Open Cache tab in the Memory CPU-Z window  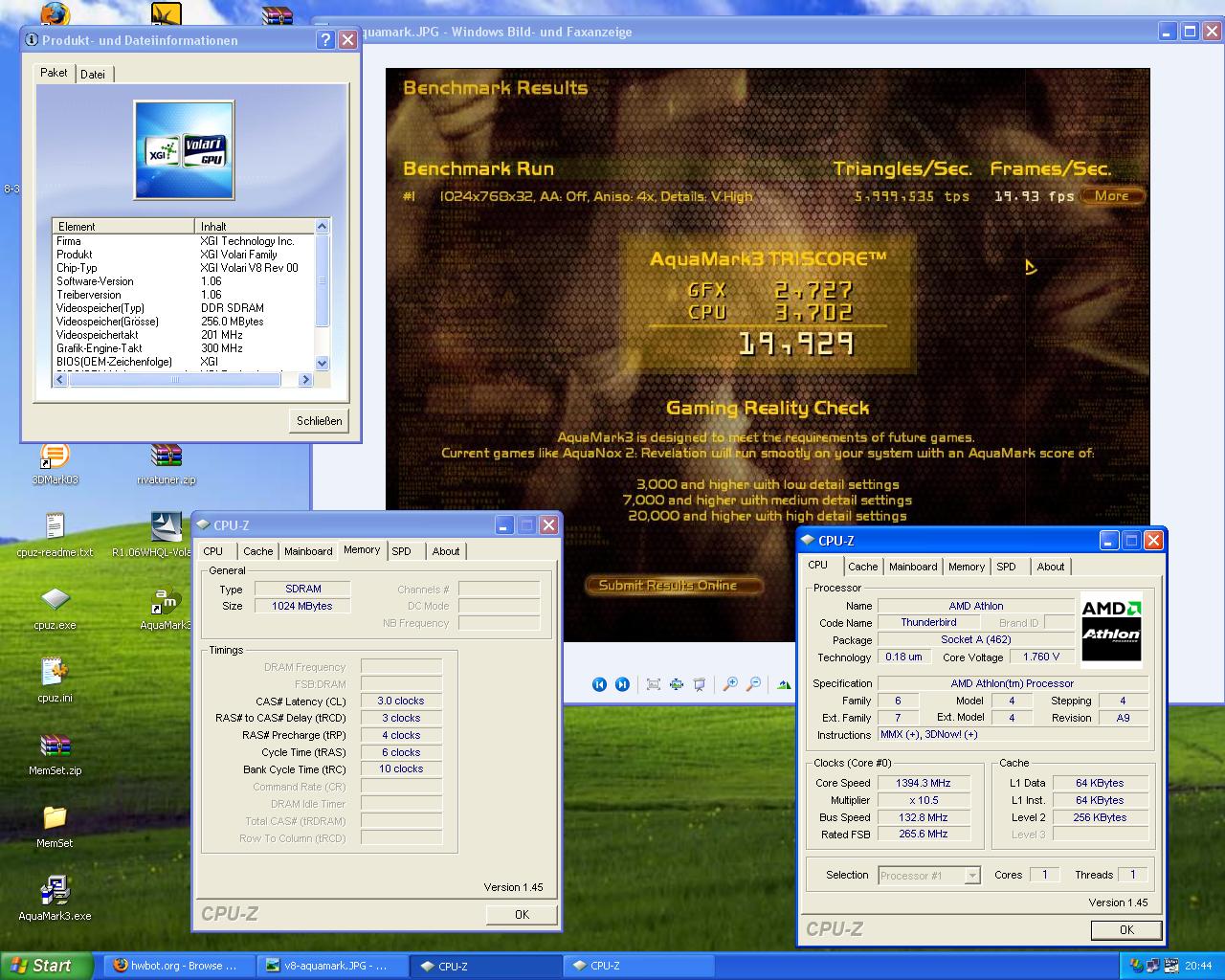[257, 551]
